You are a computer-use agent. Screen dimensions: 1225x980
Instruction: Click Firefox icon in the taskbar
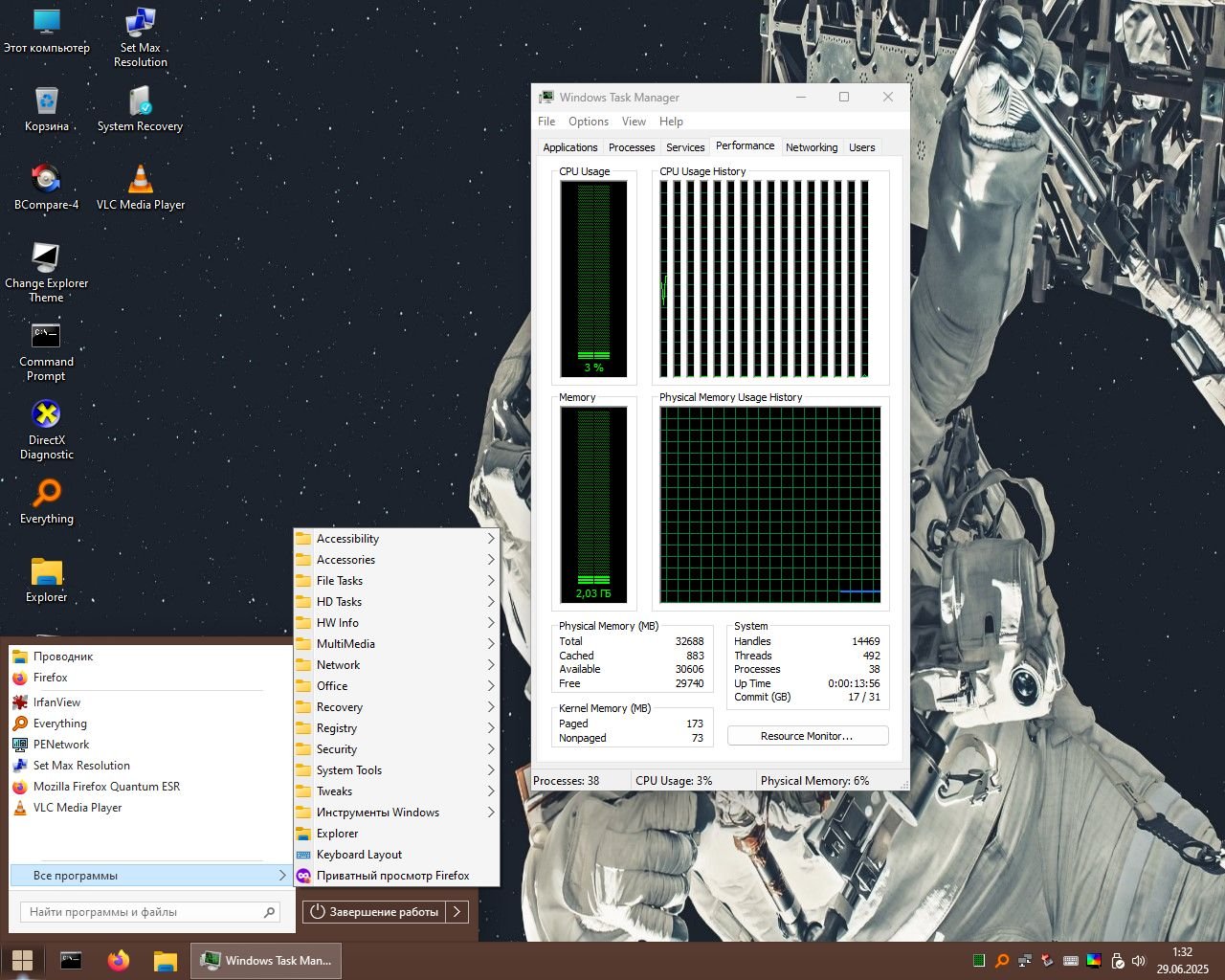coord(118,960)
